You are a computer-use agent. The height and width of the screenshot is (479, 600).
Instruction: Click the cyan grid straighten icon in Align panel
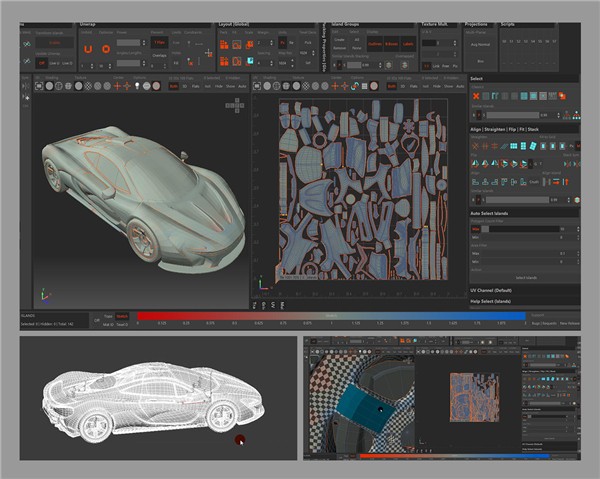(x=514, y=146)
